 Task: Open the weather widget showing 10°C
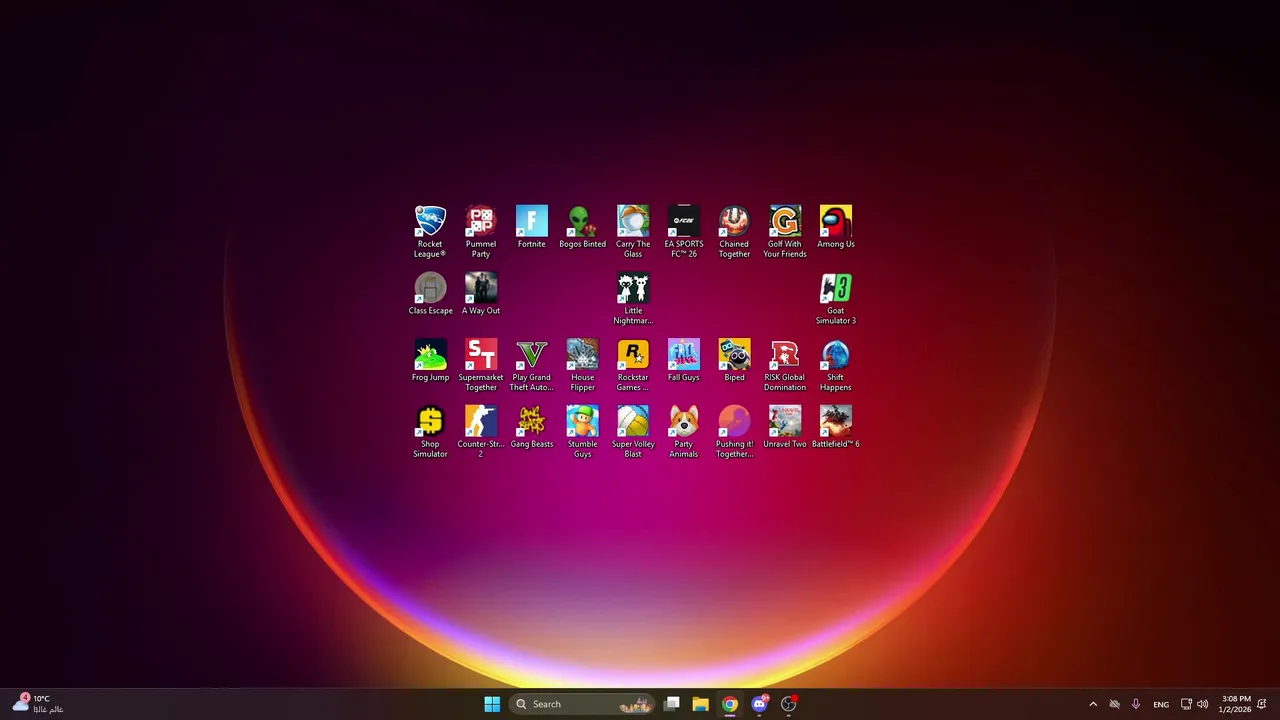point(38,704)
